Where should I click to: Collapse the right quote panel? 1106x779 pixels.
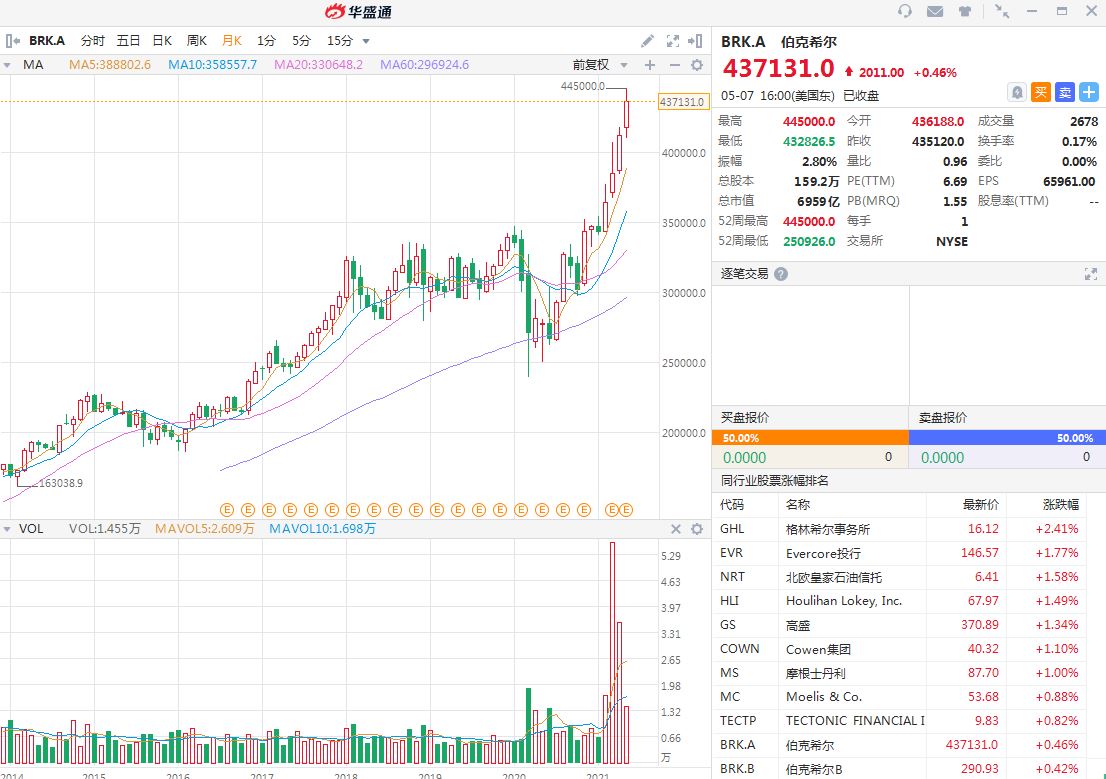[696, 41]
